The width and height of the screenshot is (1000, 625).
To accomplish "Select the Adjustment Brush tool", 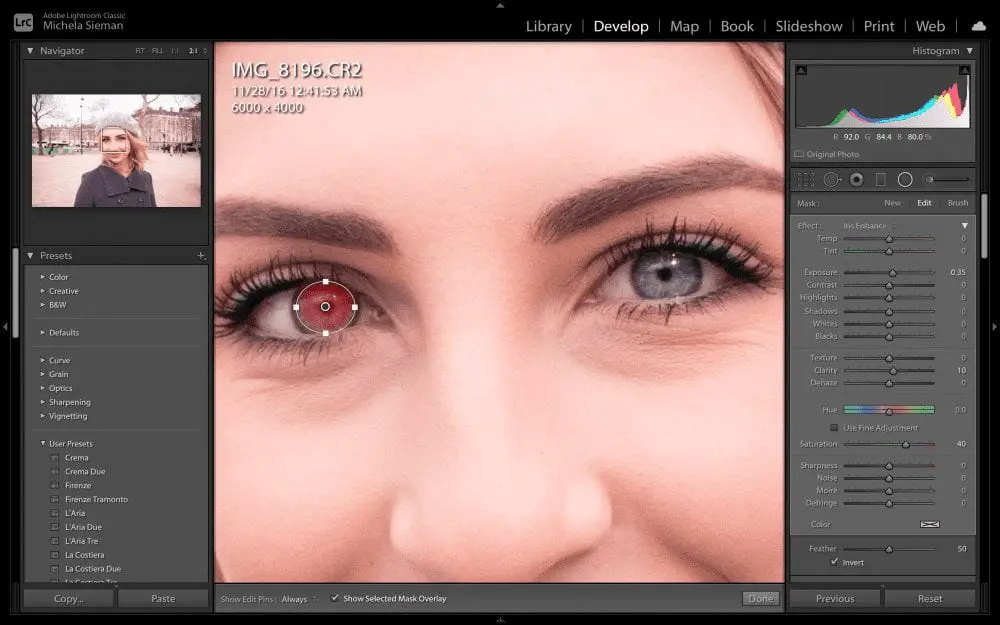I will pyautogui.click(x=948, y=180).
